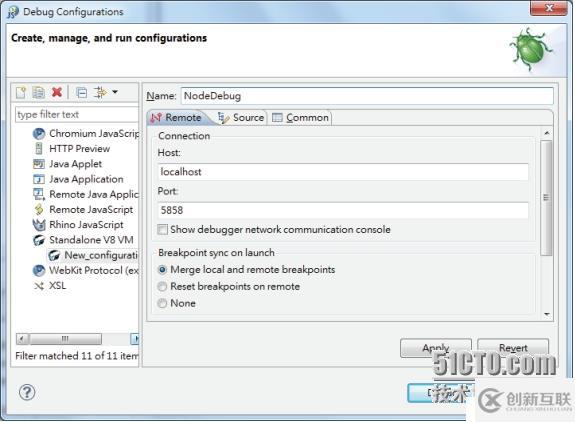
Task: Click scroll down arrow in Remote panel
Action: pyautogui.click(x=547, y=315)
